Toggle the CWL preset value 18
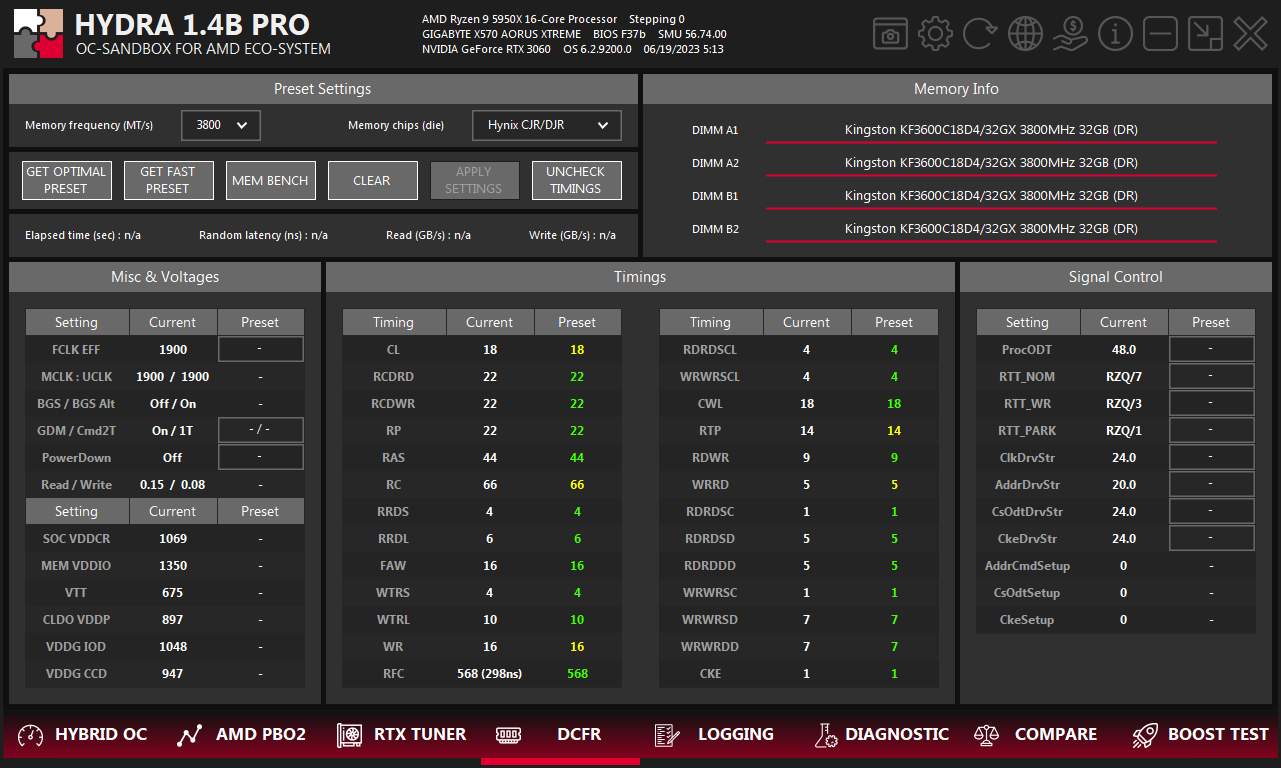 [894, 404]
